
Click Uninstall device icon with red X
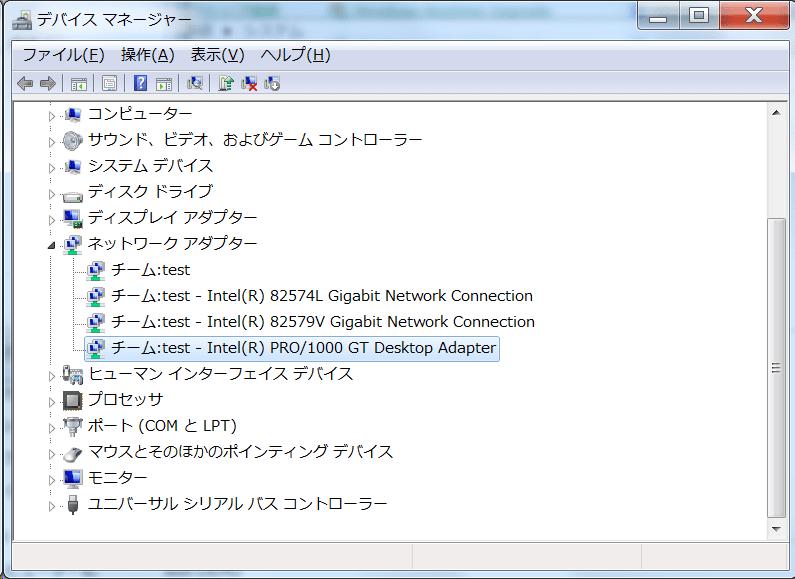[x=249, y=83]
